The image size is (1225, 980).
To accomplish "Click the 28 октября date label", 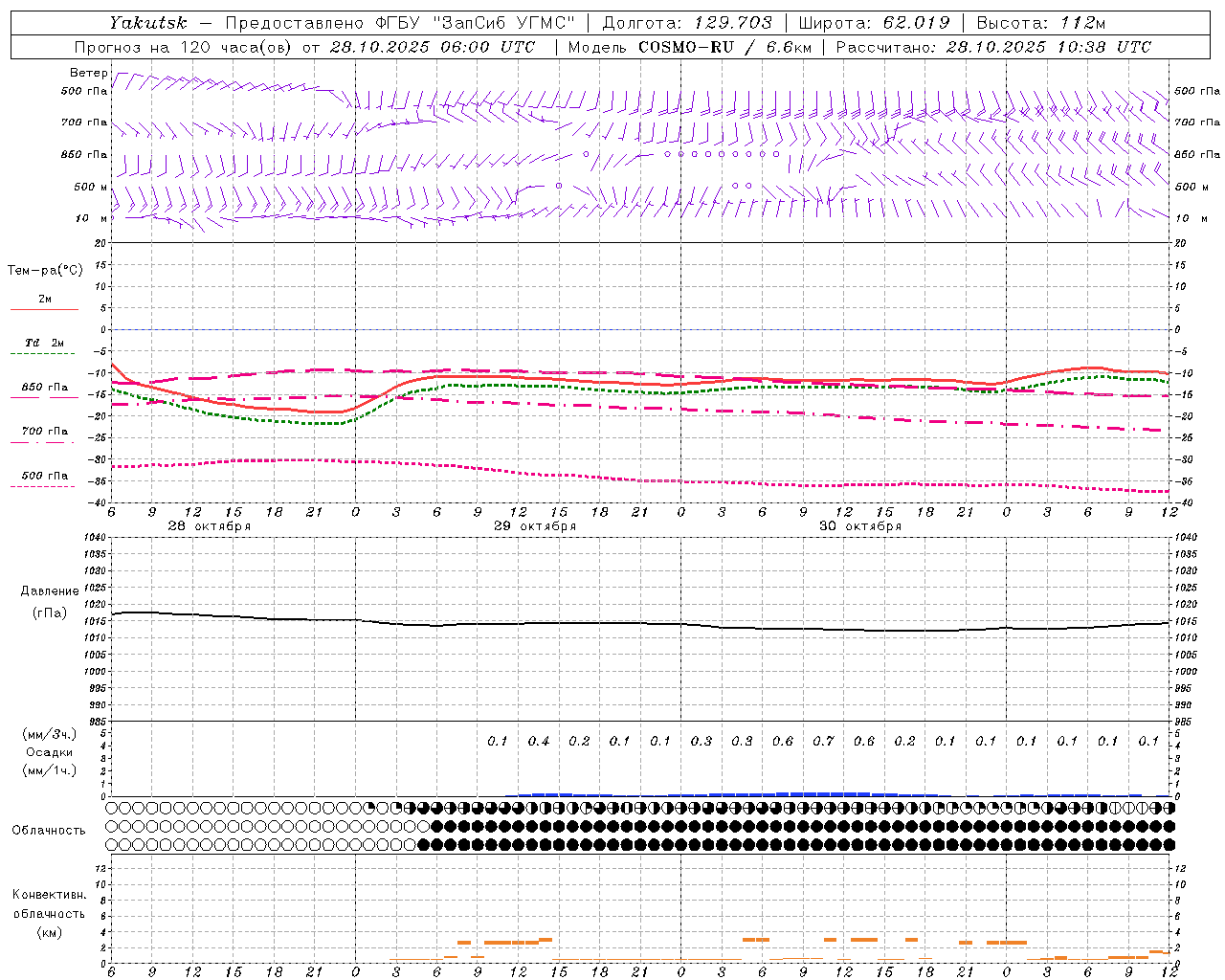I will point(210,526).
